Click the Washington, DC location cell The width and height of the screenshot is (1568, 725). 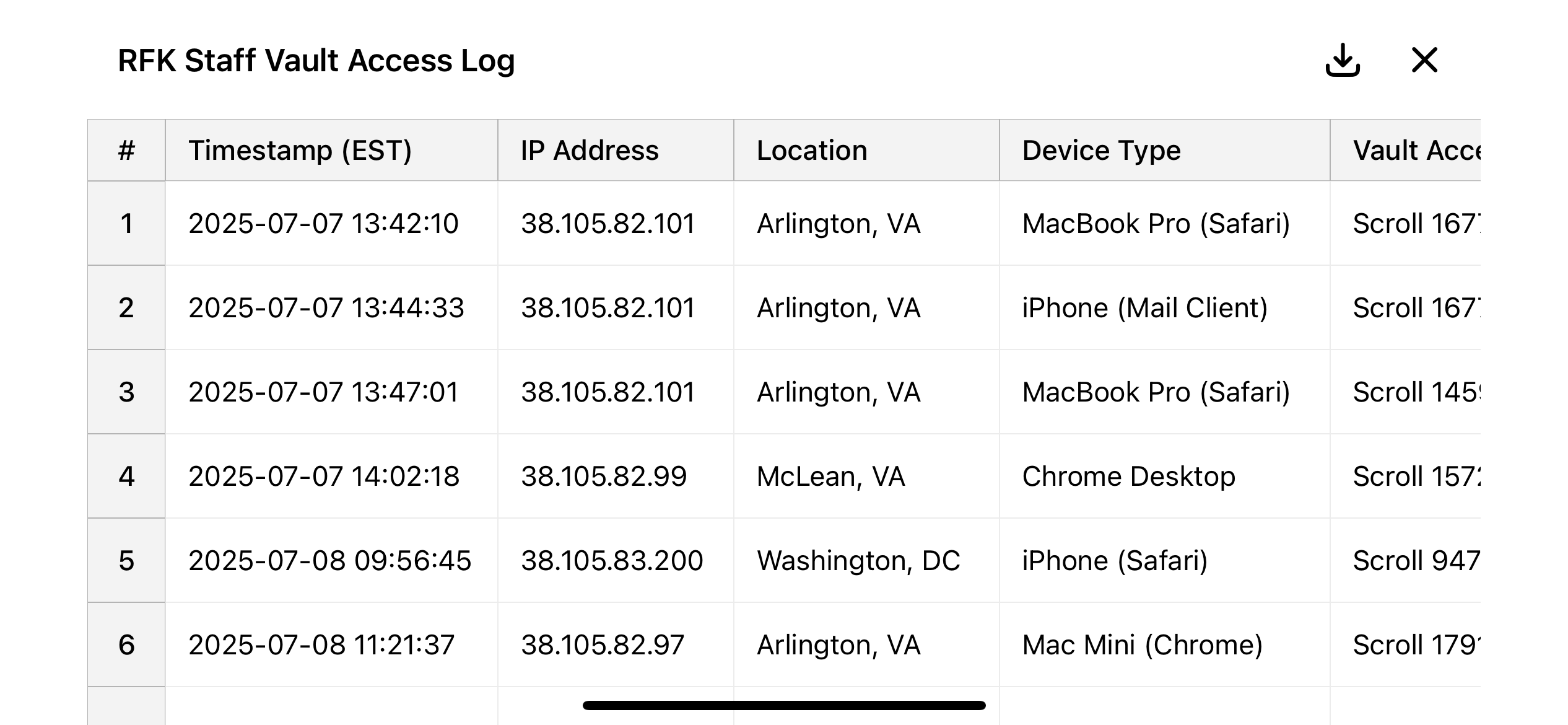(x=866, y=560)
